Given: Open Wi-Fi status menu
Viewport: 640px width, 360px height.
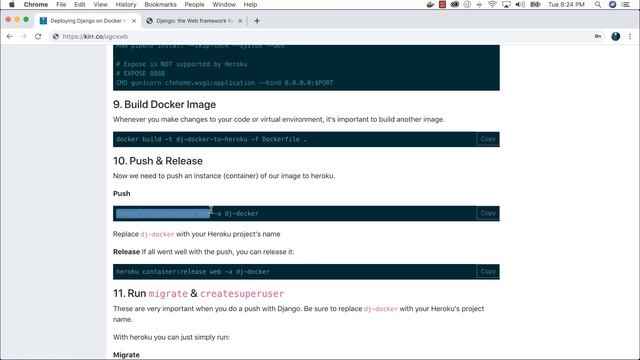Looking at the screenshot, I should tap(492, 4).
